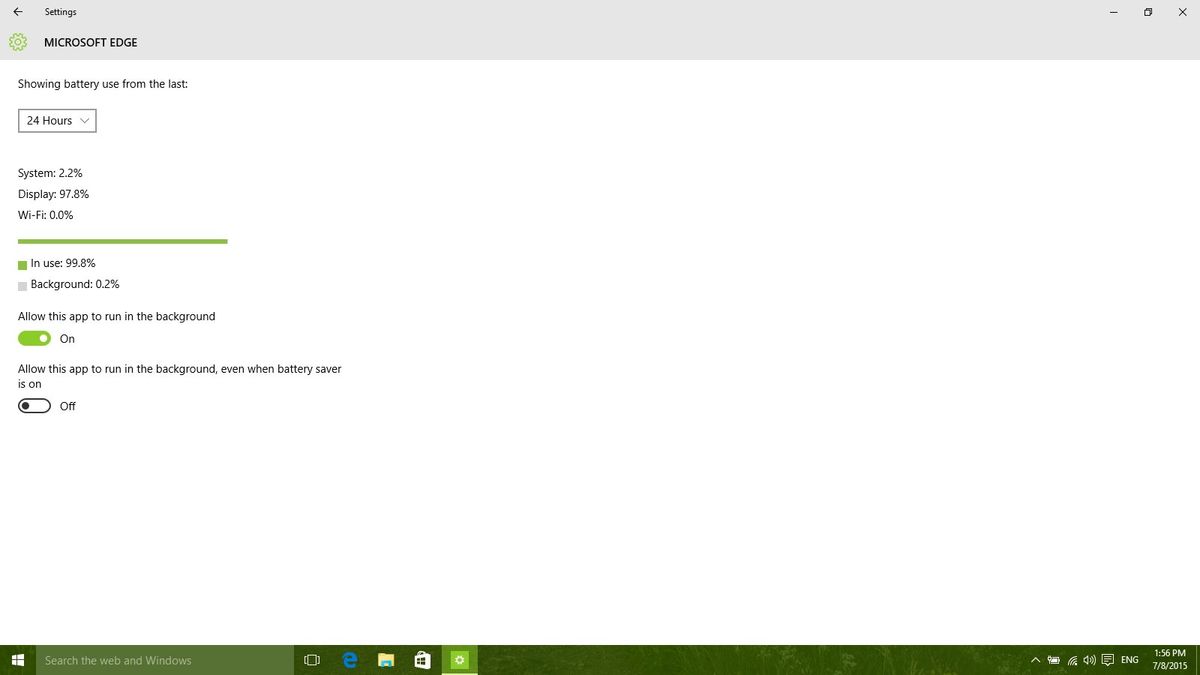
Task: Open the Wi-Fi network icon
Action: pyautogui.click(x=1070, y=660)
